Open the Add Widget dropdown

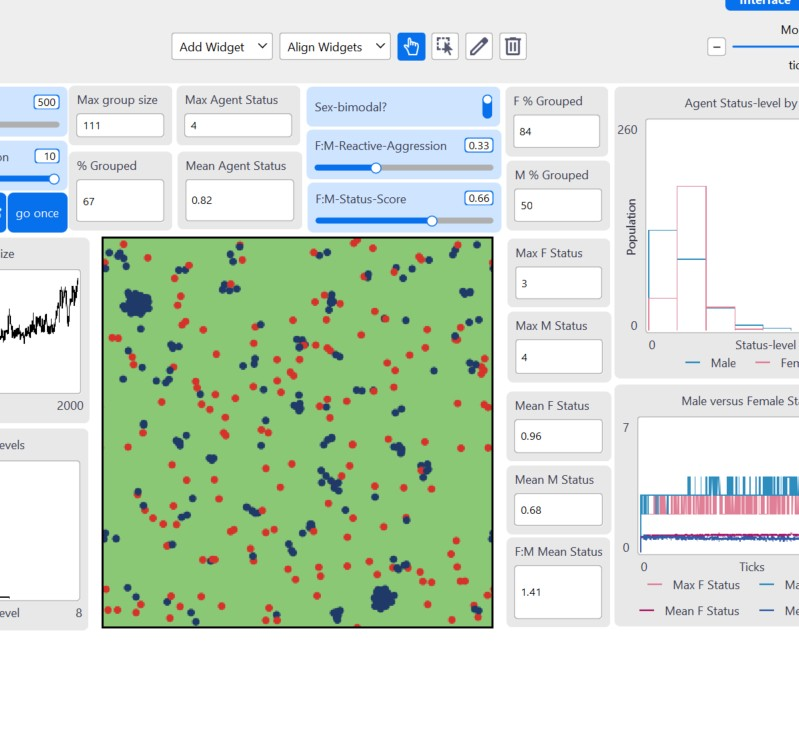222,47
